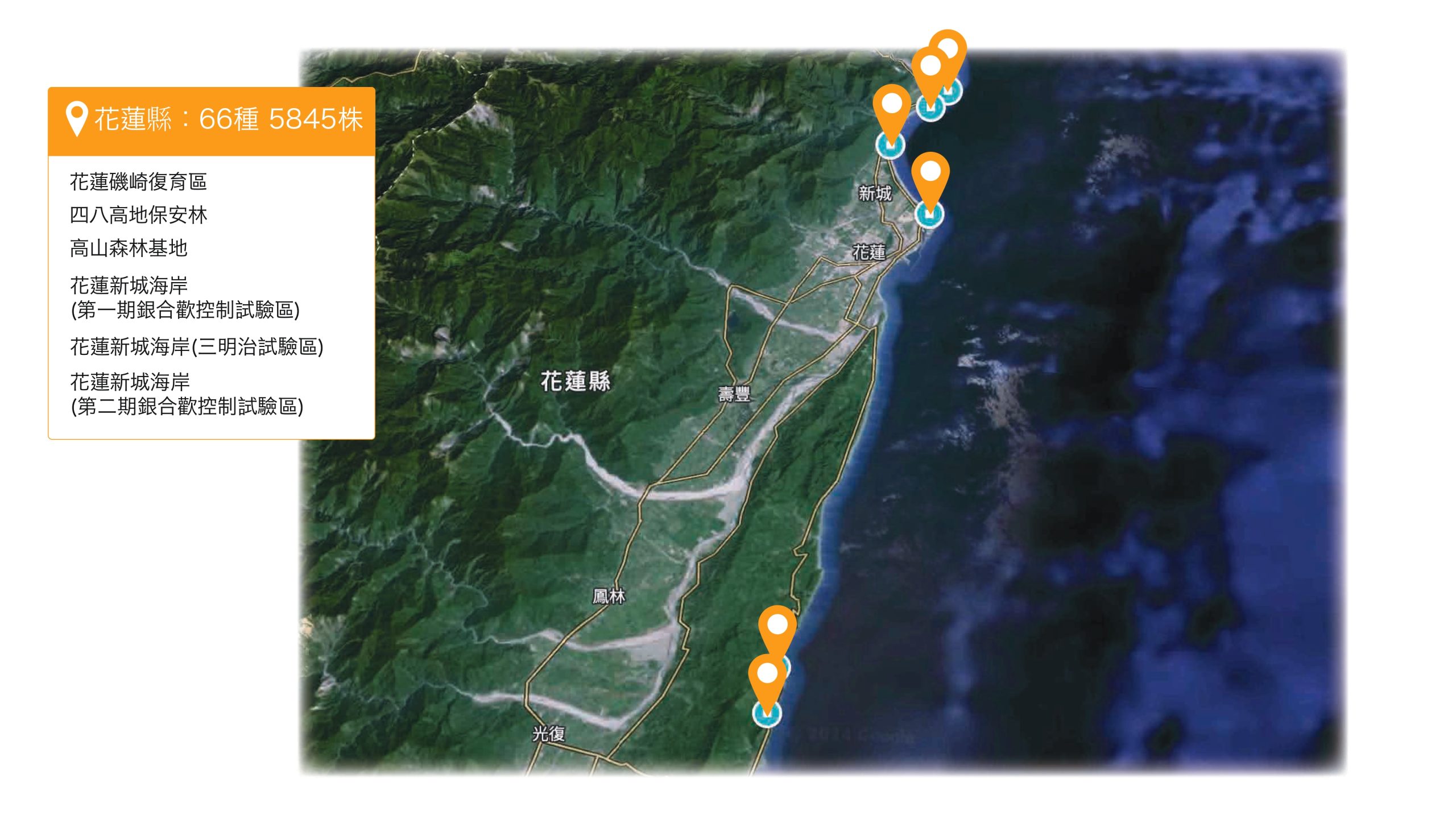Click the 花蓮縣 label on the map
Image resolution: width=1456 pixels, height=819 pixels.
(x=575, y=381)
